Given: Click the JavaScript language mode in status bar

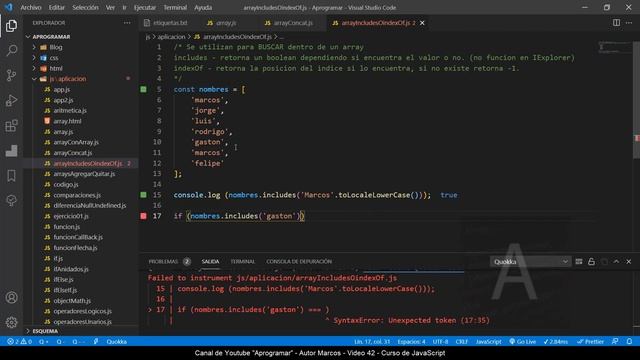Looking at the screenshot, I should [x=488, y=342].
